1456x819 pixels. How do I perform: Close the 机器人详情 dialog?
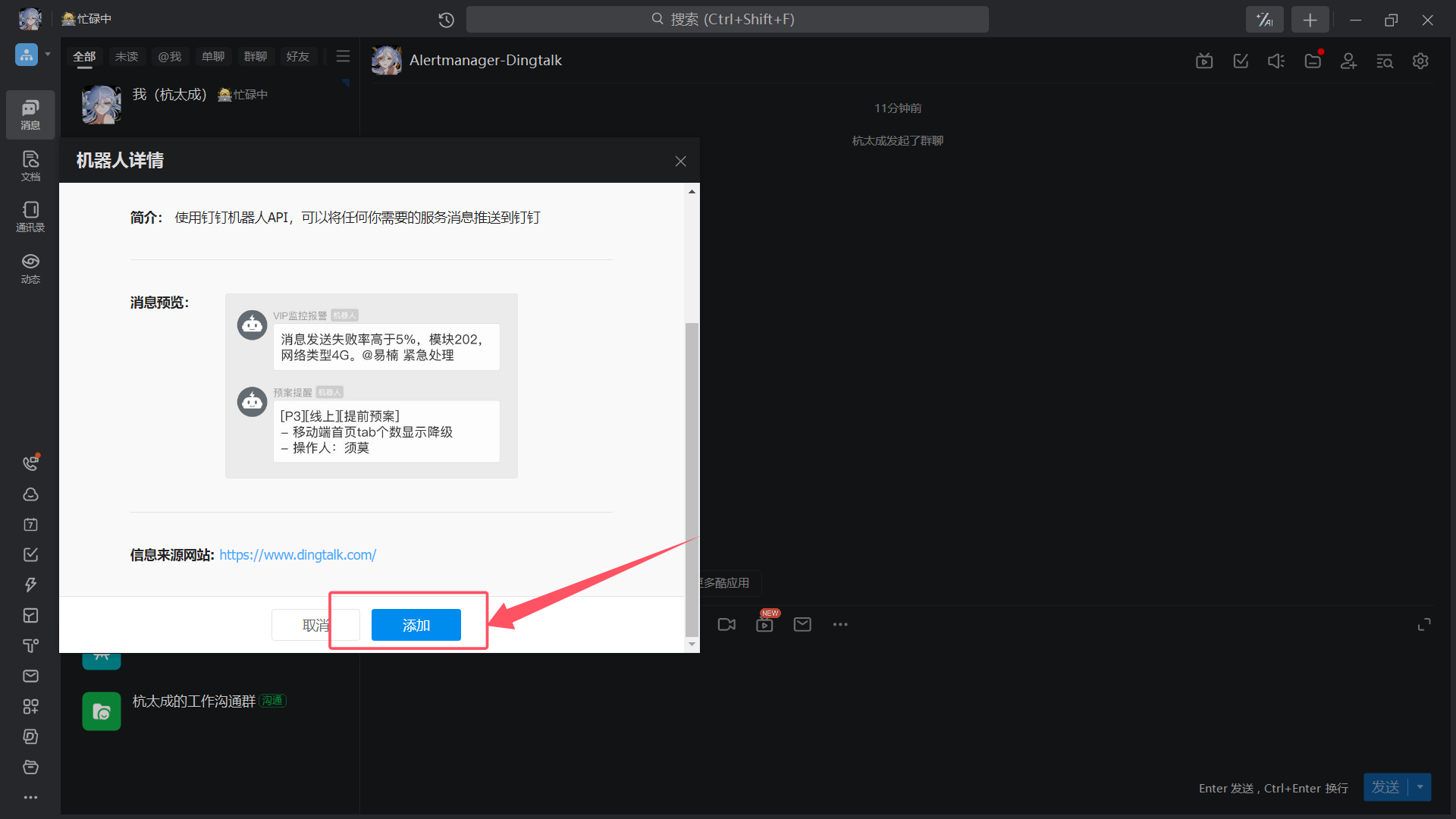point(680,161)
